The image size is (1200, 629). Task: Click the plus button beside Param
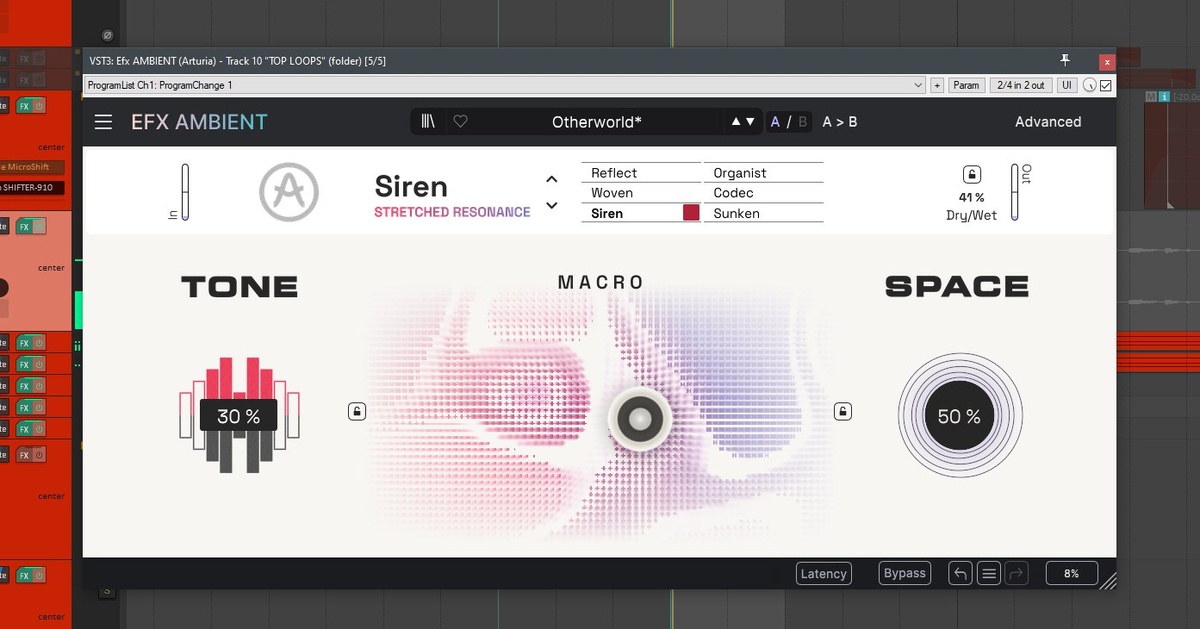tap(937, 86)
